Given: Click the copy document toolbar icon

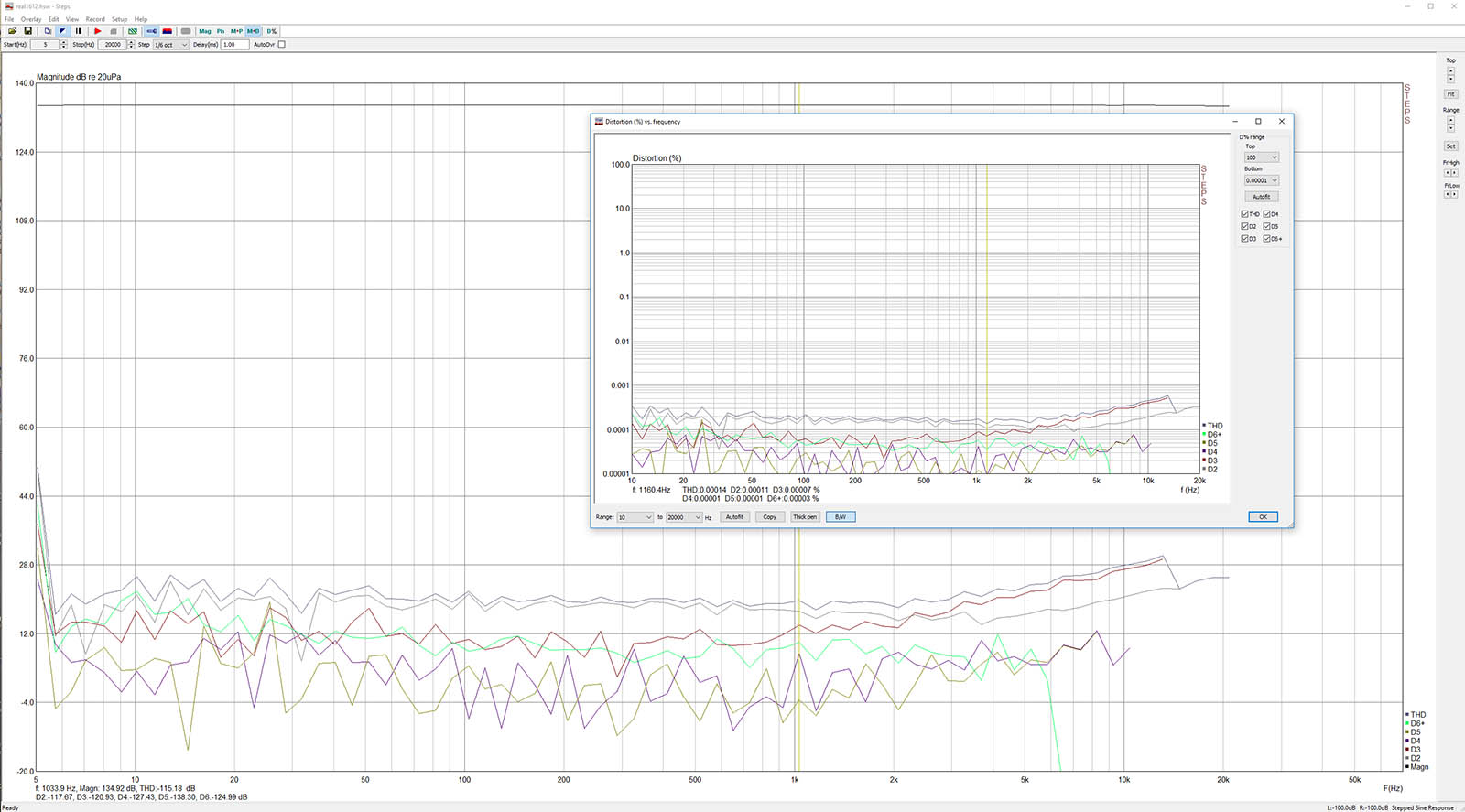Looking at the screenshot, I should pos(48,31).
